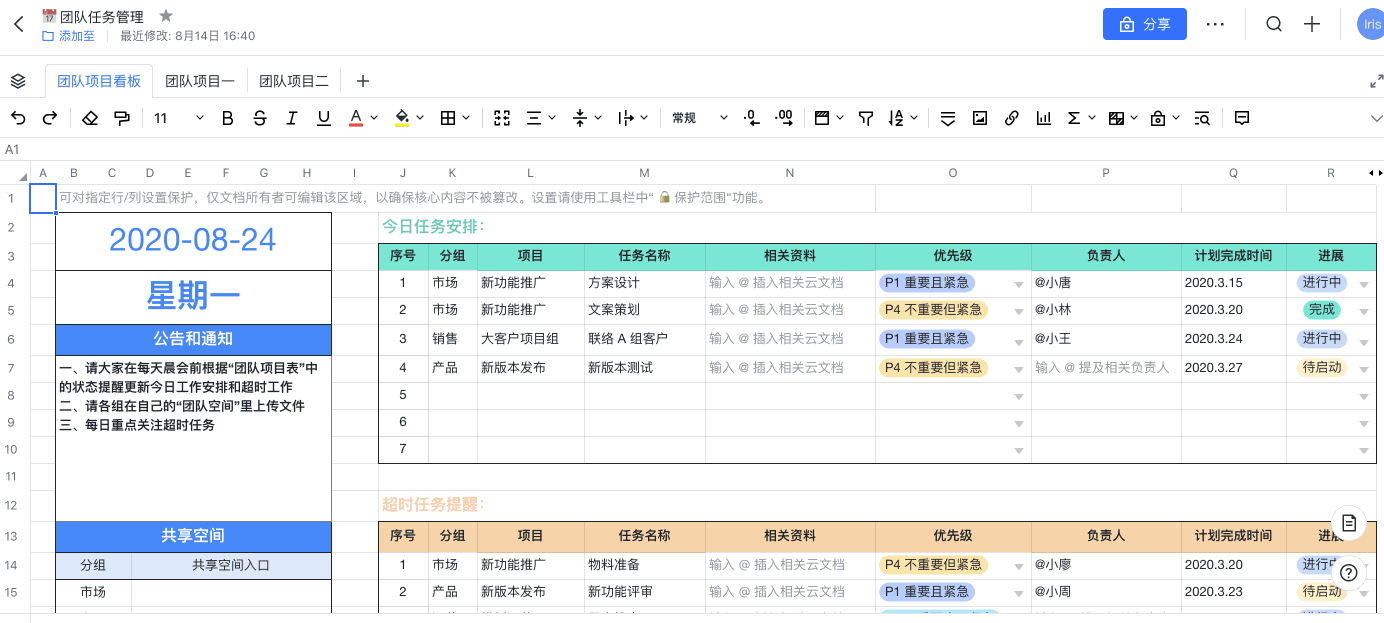
Task: Toggle bold formatting
Action: pos(227,118)
